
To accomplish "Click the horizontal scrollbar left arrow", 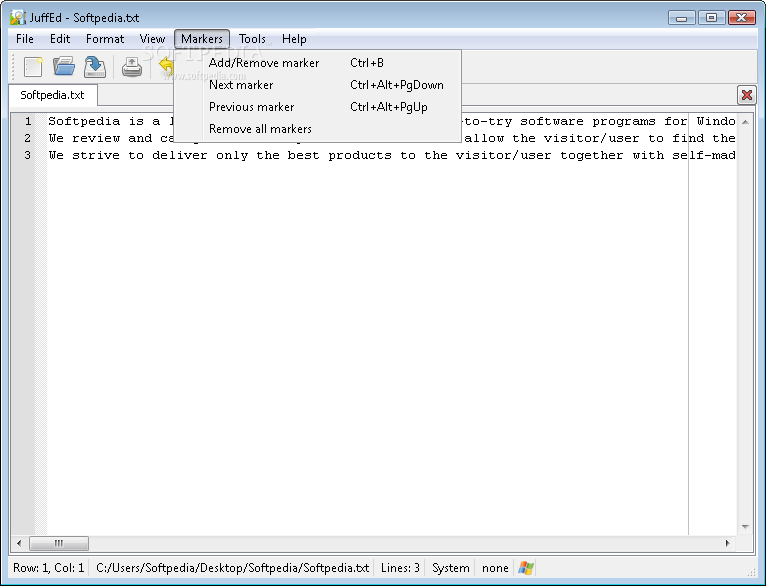I will [x=19, y=544].
